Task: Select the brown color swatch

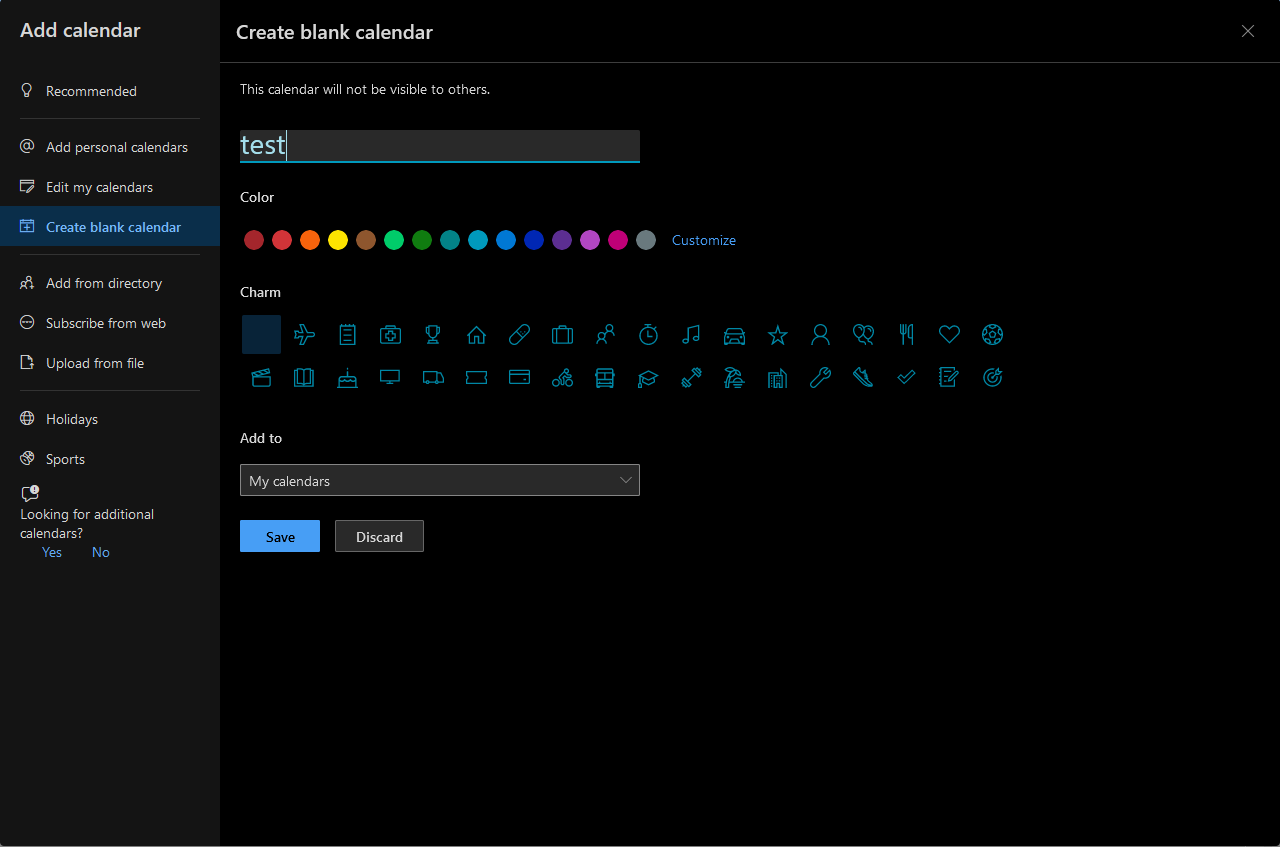Action: tap(366, 240)
